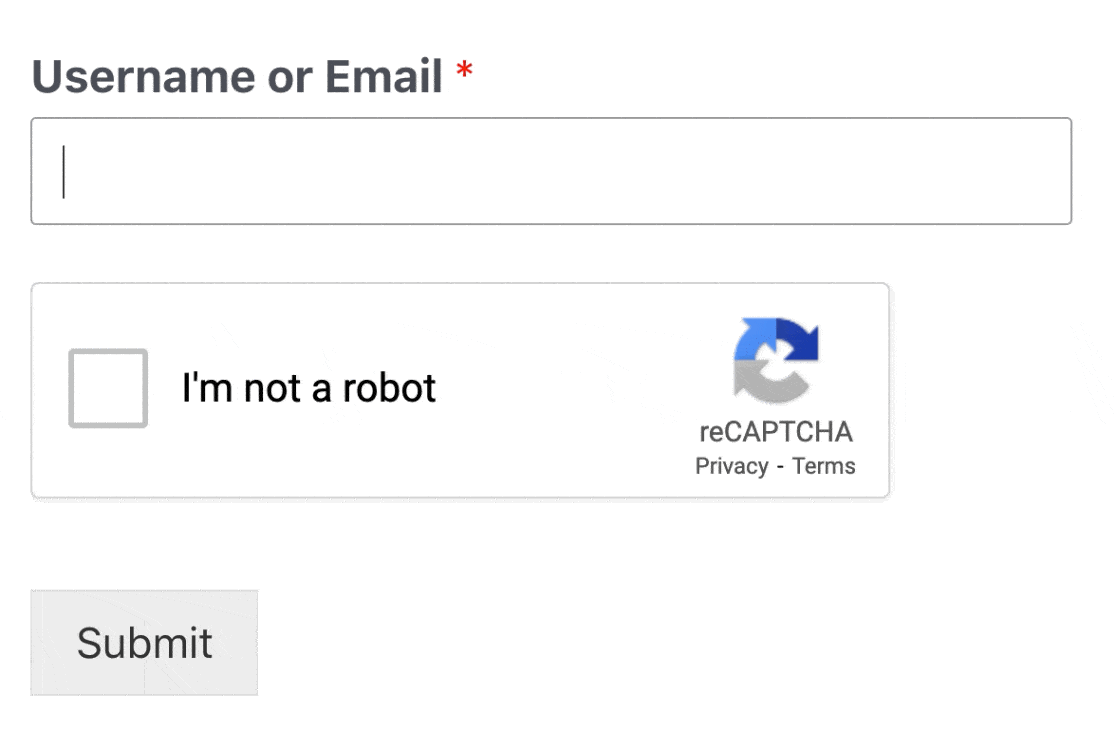Click the word "Submit" on the button
The width and height of the screenshot is (1116, 730).
point(145,643)
